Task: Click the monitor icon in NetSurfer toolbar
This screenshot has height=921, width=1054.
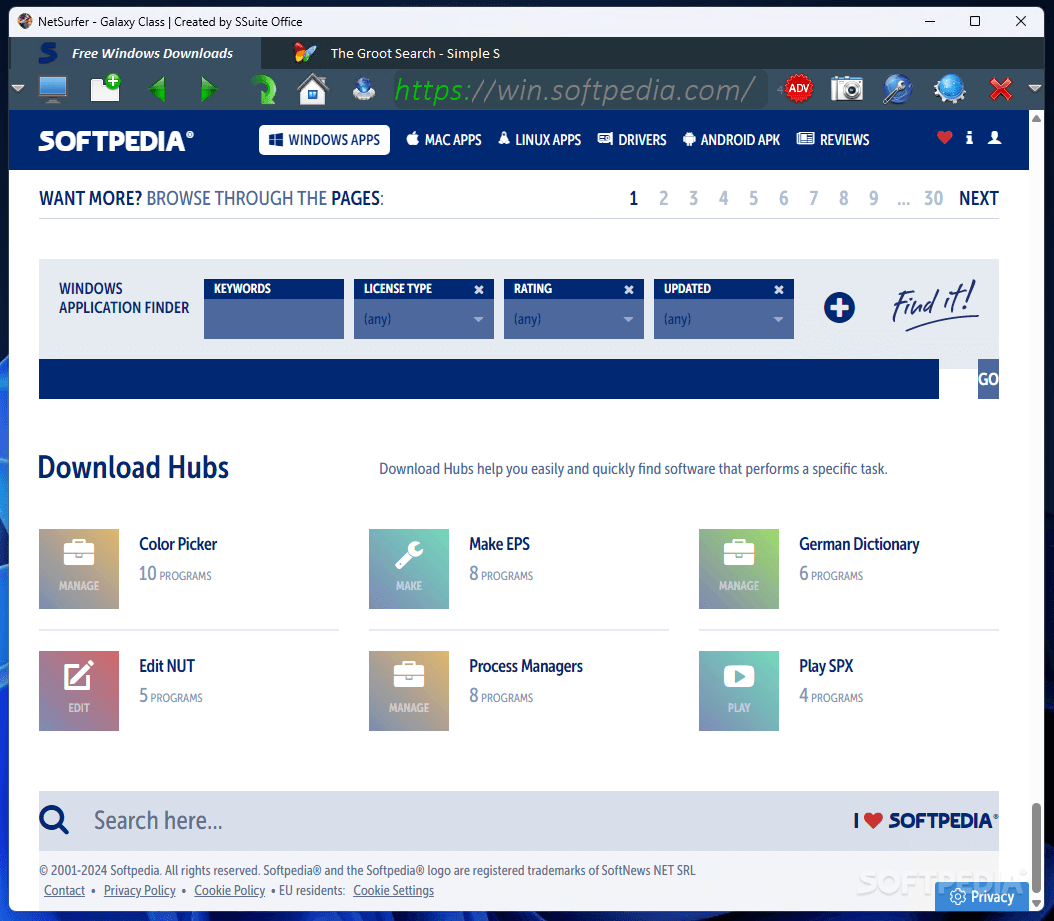Action: click(x=52, y=89)
